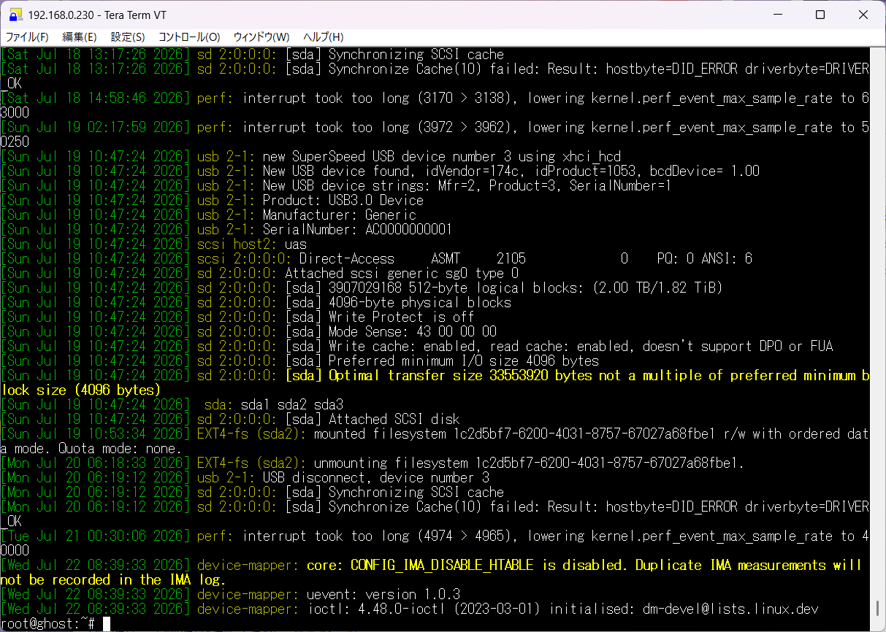Click 'uevent: version 1.0.3' text
Image resolution: width=886 pixels, height=632 pixels.
[383, 595]
